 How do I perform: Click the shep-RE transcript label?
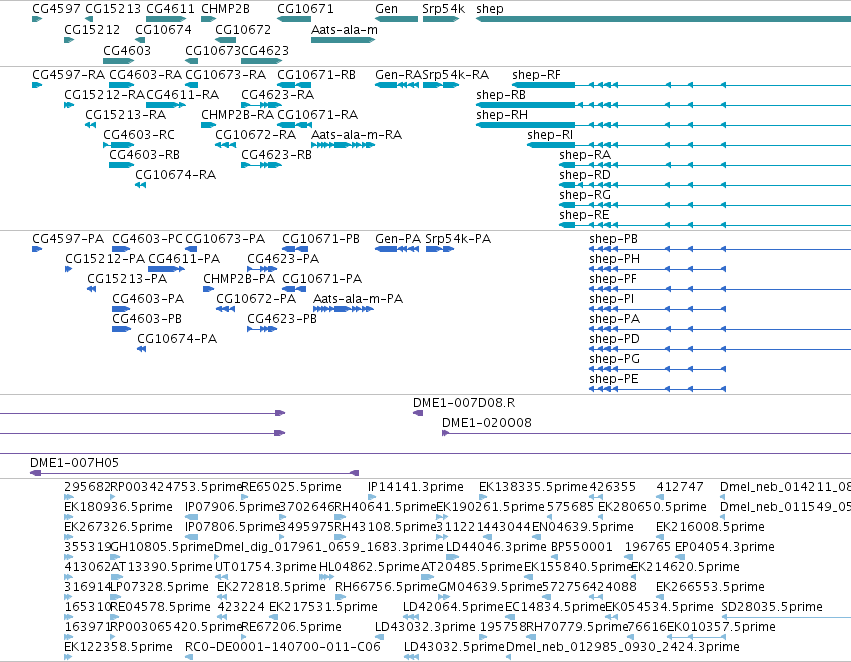pyautogui.click(x=584, y=215)
